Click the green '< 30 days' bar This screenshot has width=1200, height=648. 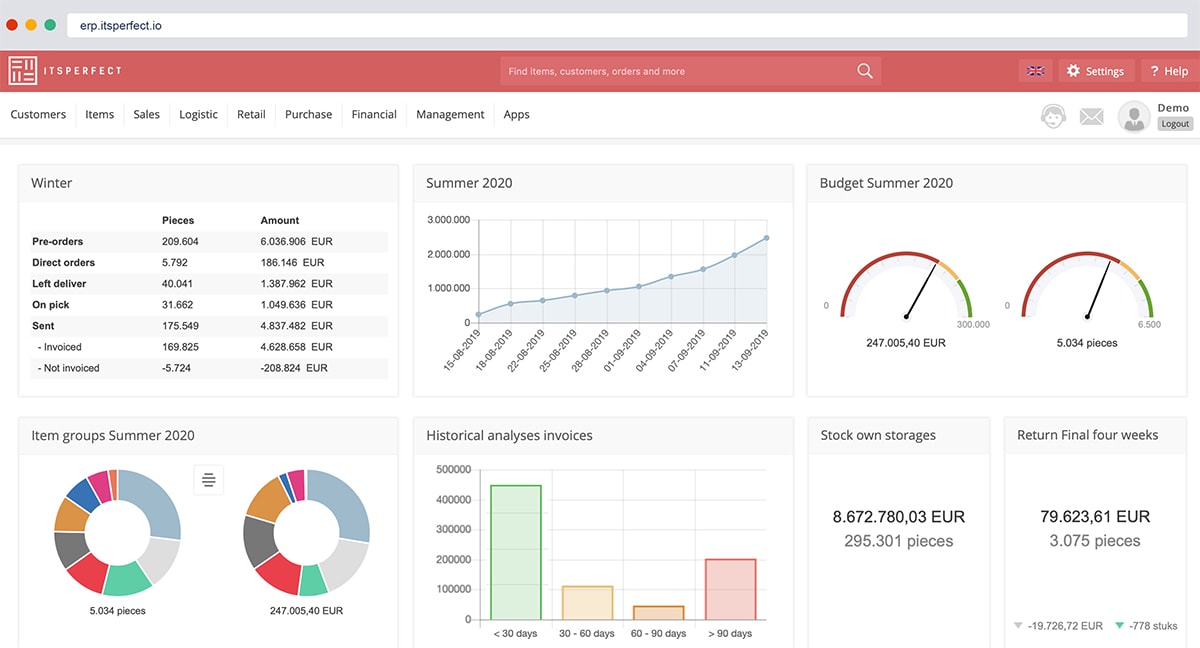click(515, 552)
